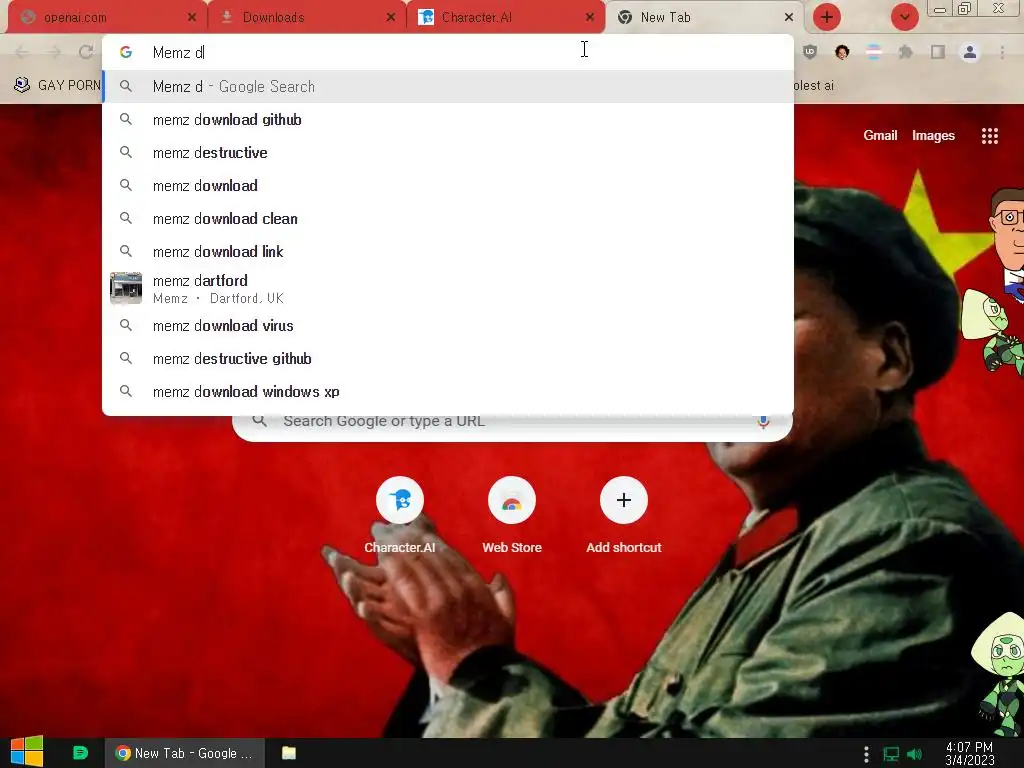Click the Search Google or type a URL box

[513, 424]
